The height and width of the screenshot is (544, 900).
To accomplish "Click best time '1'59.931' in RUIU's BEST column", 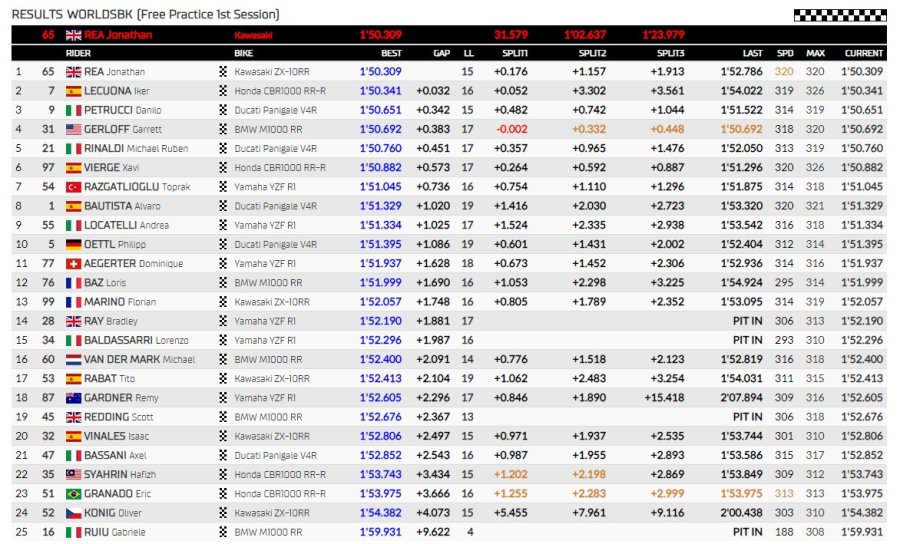I will click(381, 532).
